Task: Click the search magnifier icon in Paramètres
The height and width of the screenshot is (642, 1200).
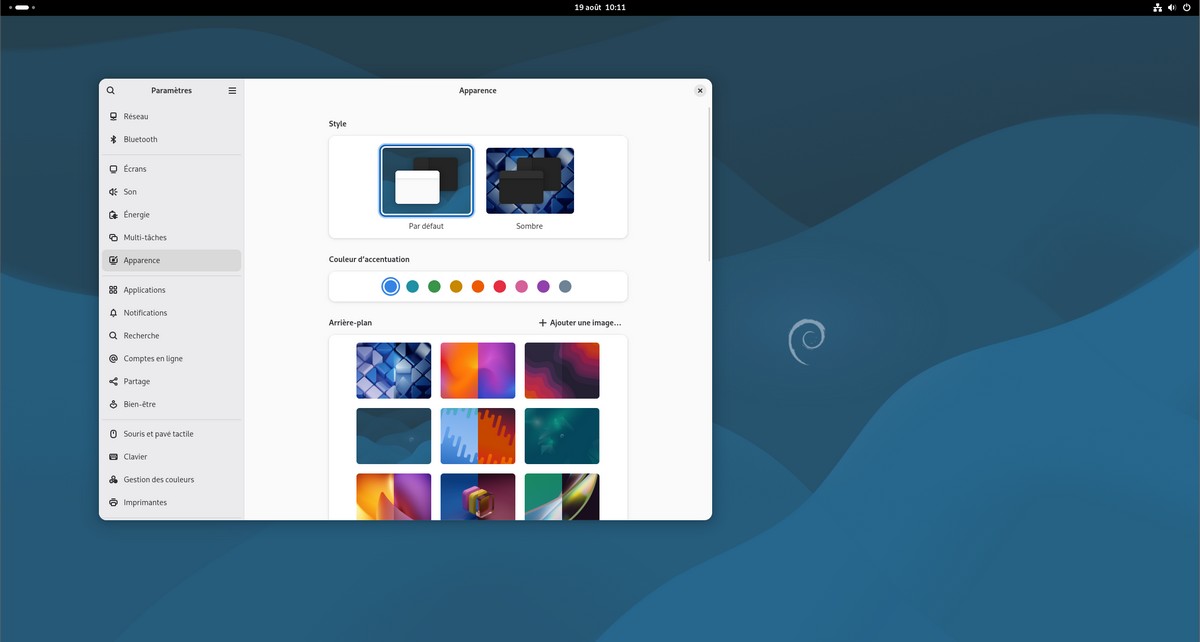Action: 110,90
